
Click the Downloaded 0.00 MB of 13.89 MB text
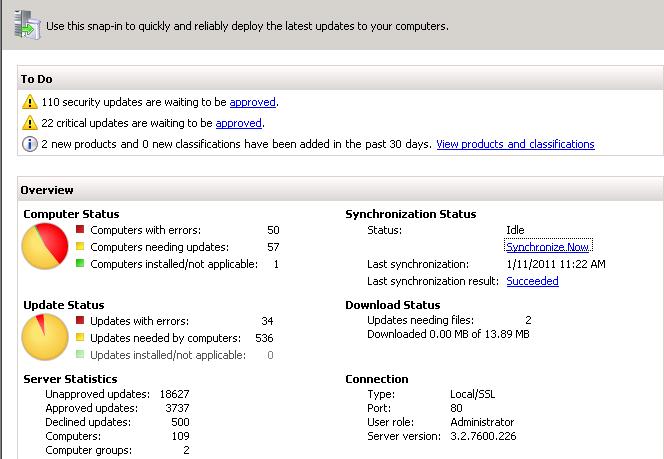[x=448, y=334]
